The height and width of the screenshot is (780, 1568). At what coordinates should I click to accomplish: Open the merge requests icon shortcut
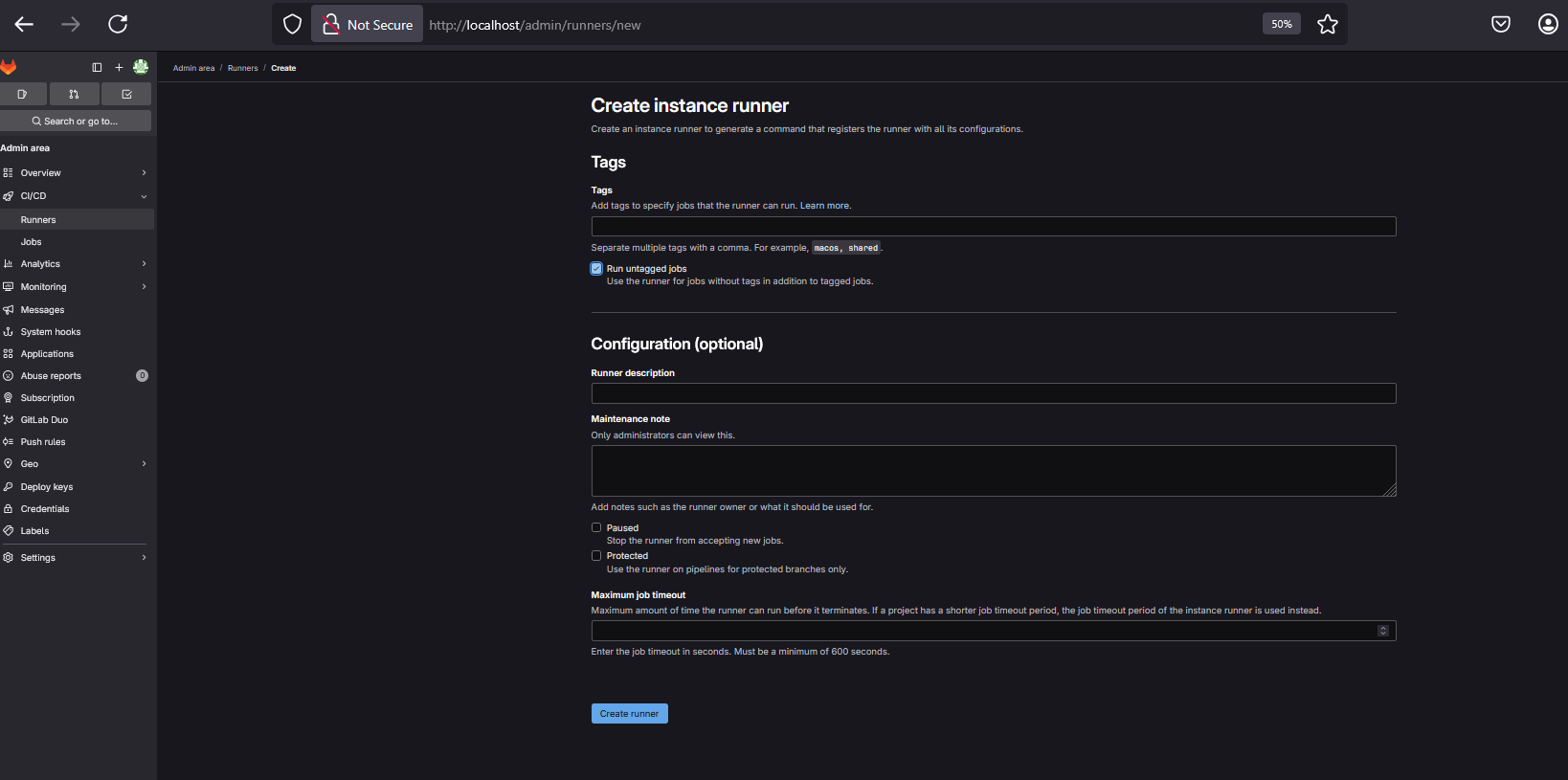(x=75, y=94)
